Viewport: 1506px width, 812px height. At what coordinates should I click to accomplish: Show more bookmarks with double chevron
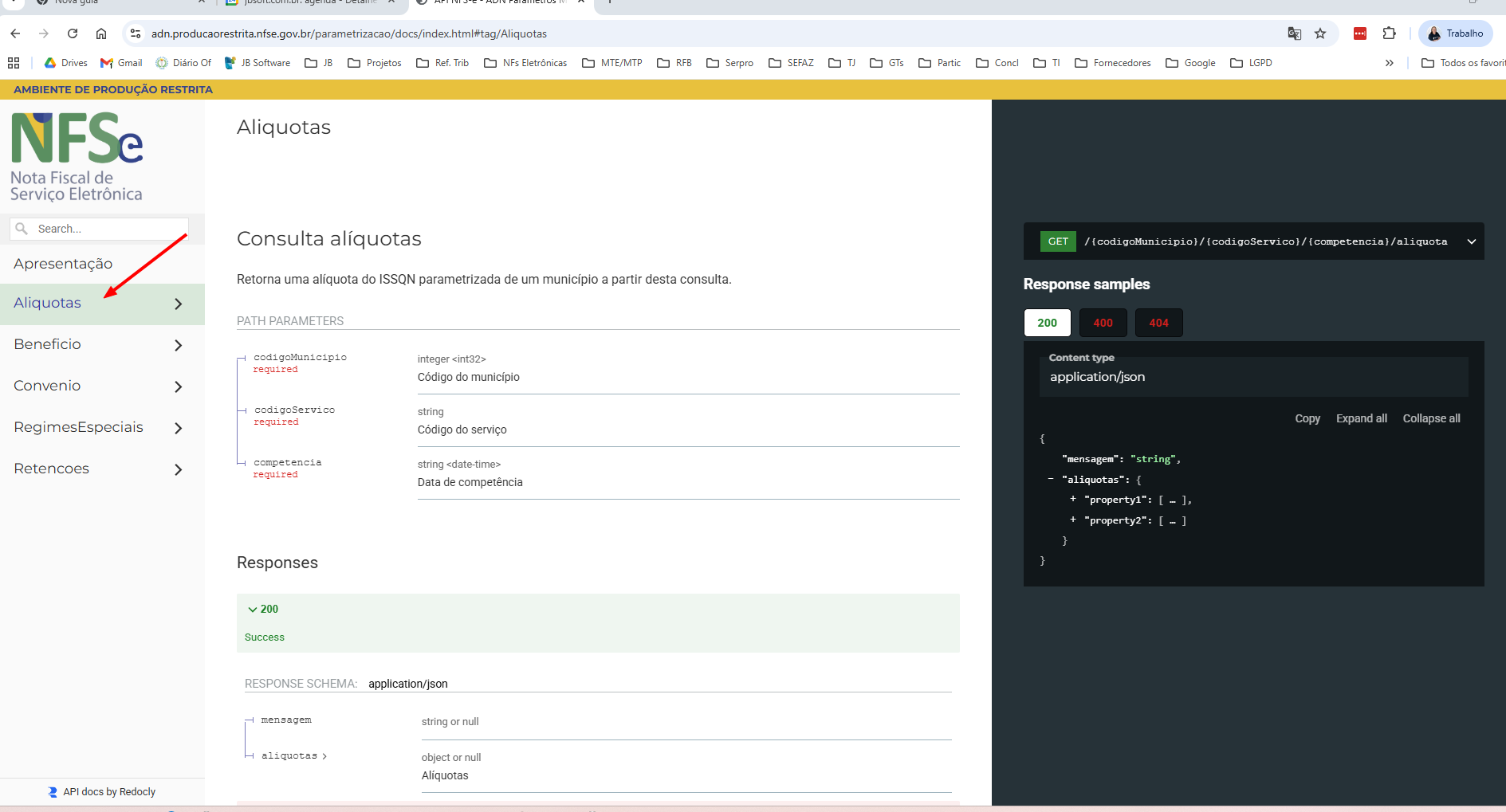point(1389,63)
